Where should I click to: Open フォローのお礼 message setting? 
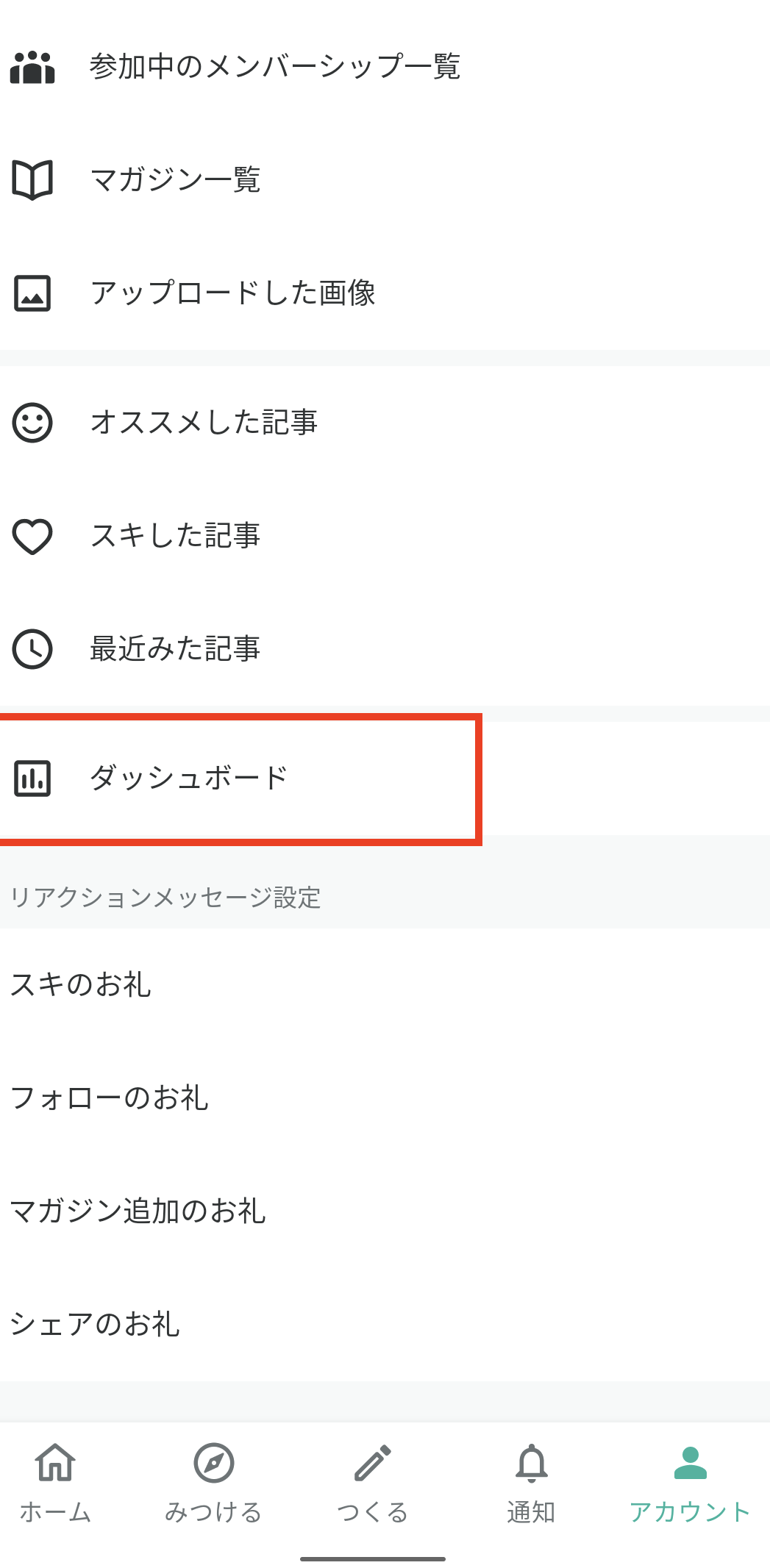pyautogui.click(x=385, y=1098)
